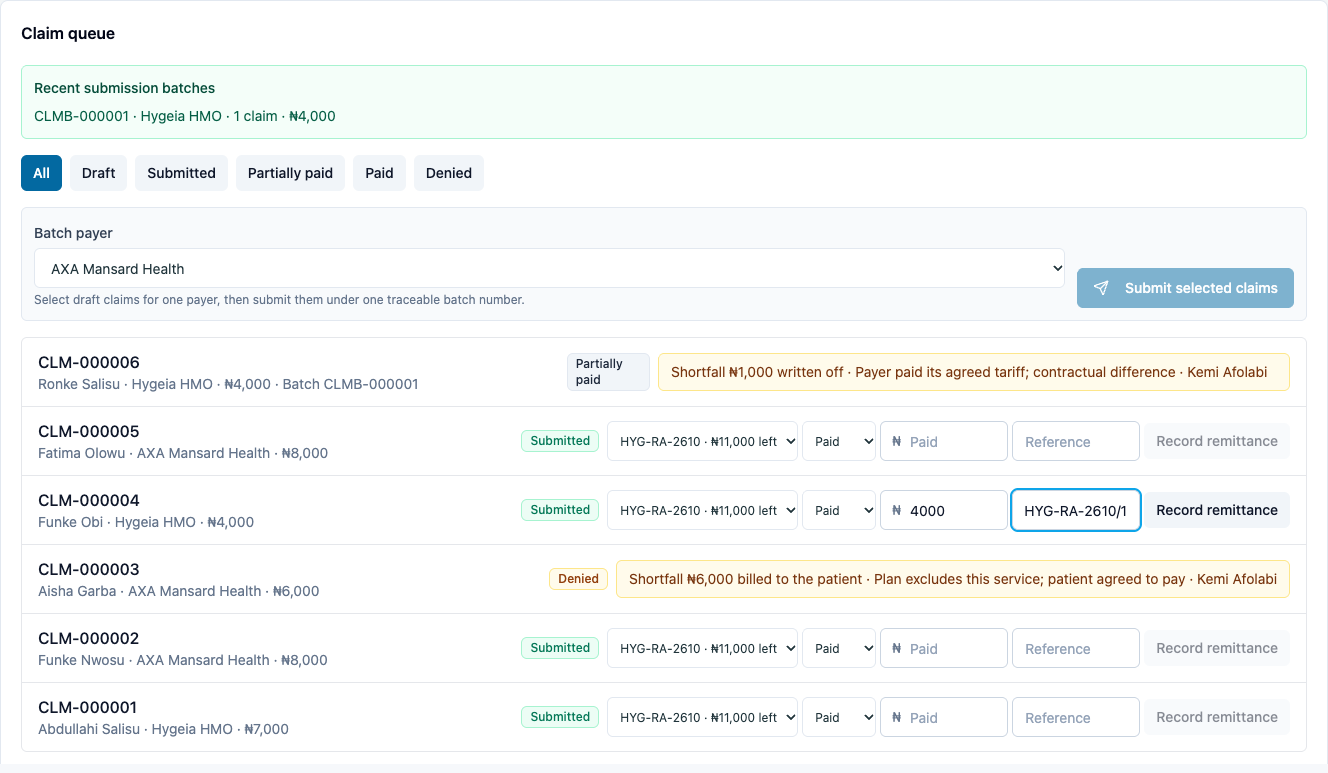Screen dimensions: 1328x773
Task: Click the shortfall ₦6,000 billed to patient note
Action: pyautogui.click(x=953, y=579)
